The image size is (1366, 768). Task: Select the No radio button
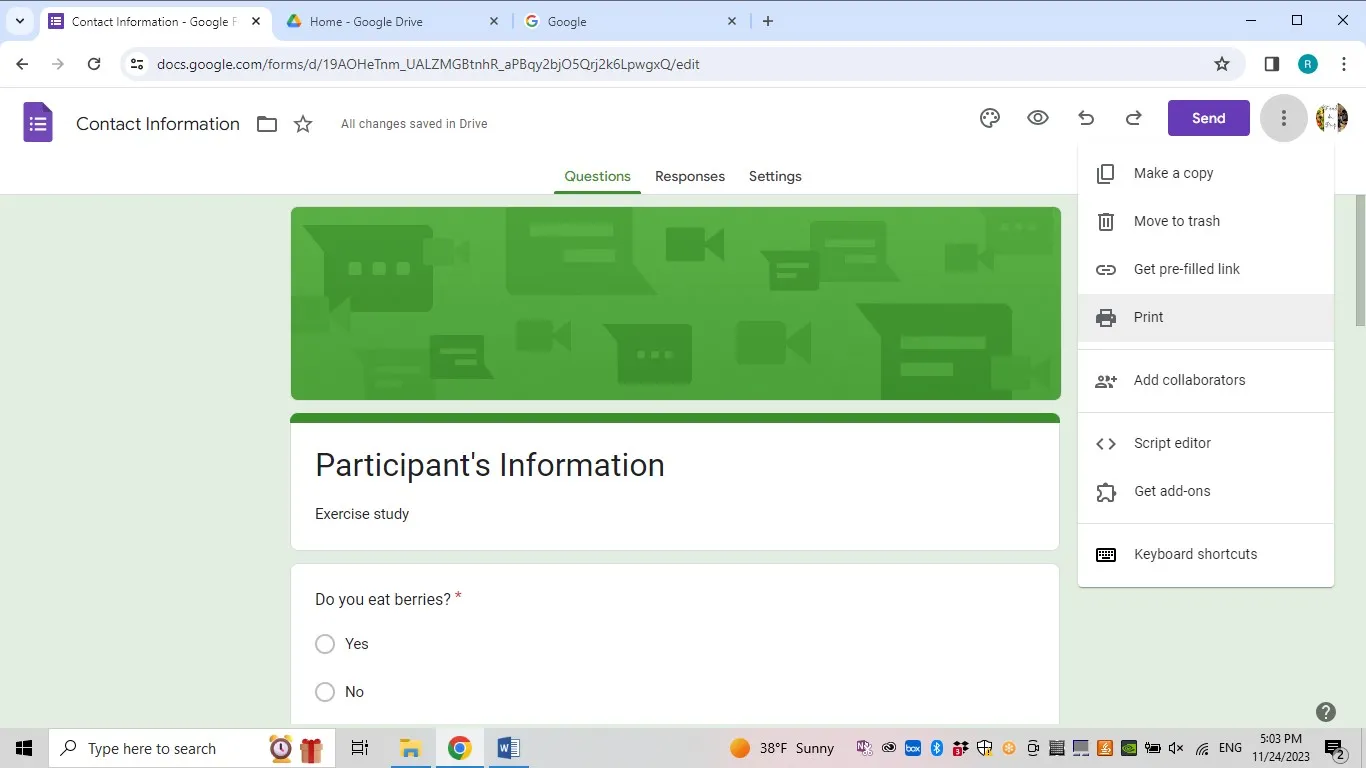(x=324, y=691)
